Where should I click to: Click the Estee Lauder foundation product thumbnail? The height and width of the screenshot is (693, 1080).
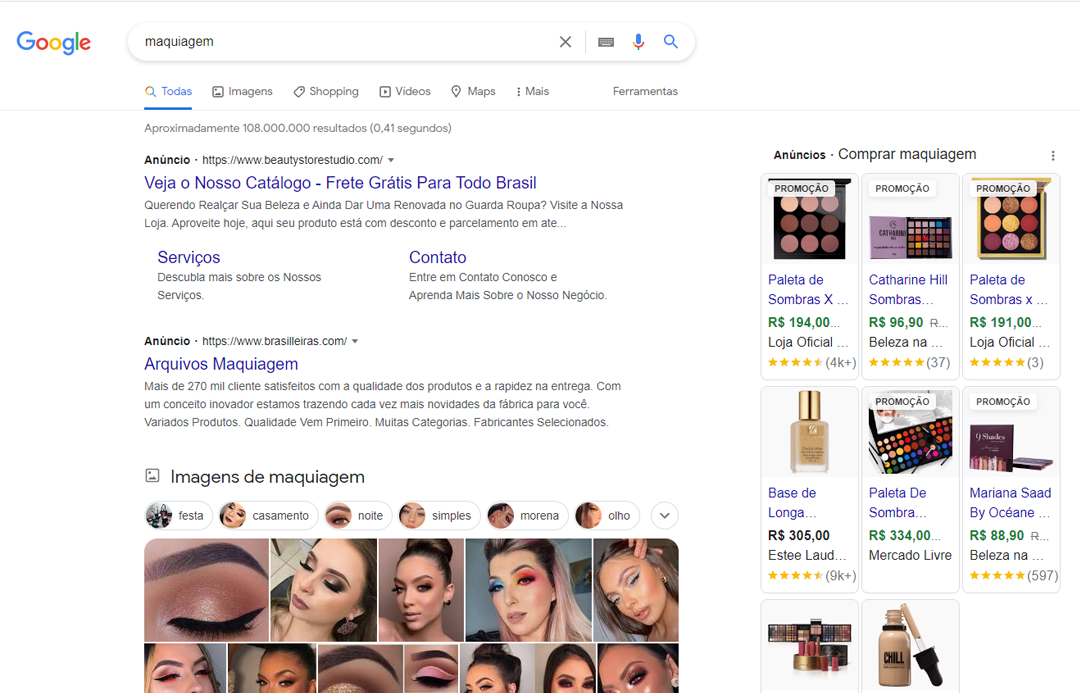(809, 433)
